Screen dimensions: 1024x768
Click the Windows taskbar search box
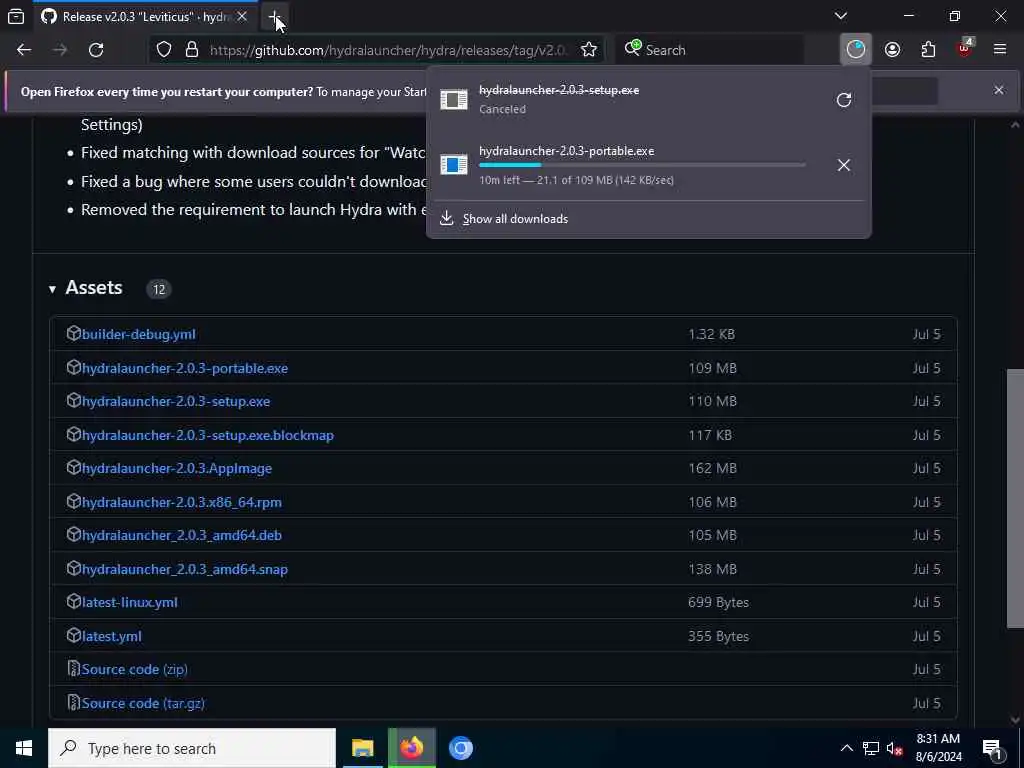[x=192, y=748]
